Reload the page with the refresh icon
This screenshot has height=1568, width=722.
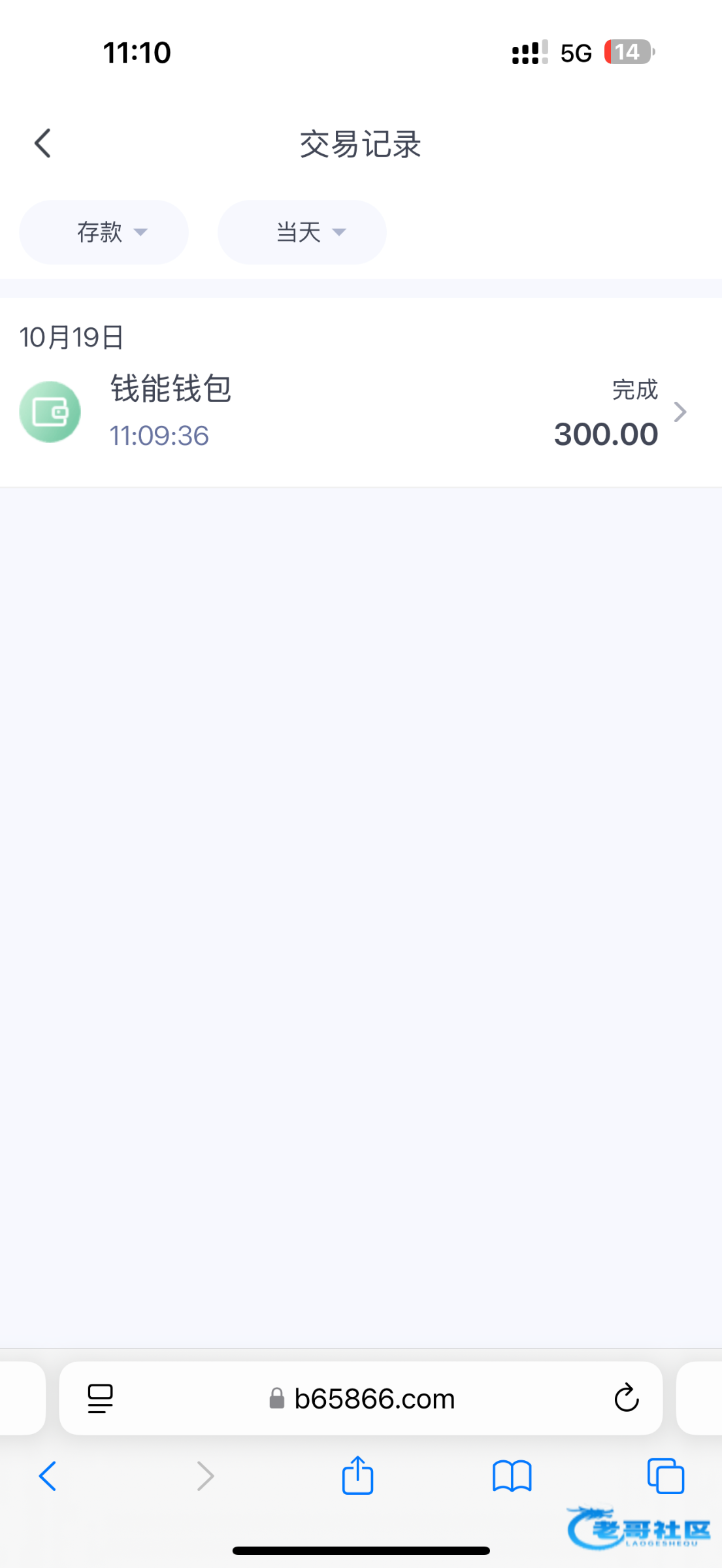(x=626, y=1399)
